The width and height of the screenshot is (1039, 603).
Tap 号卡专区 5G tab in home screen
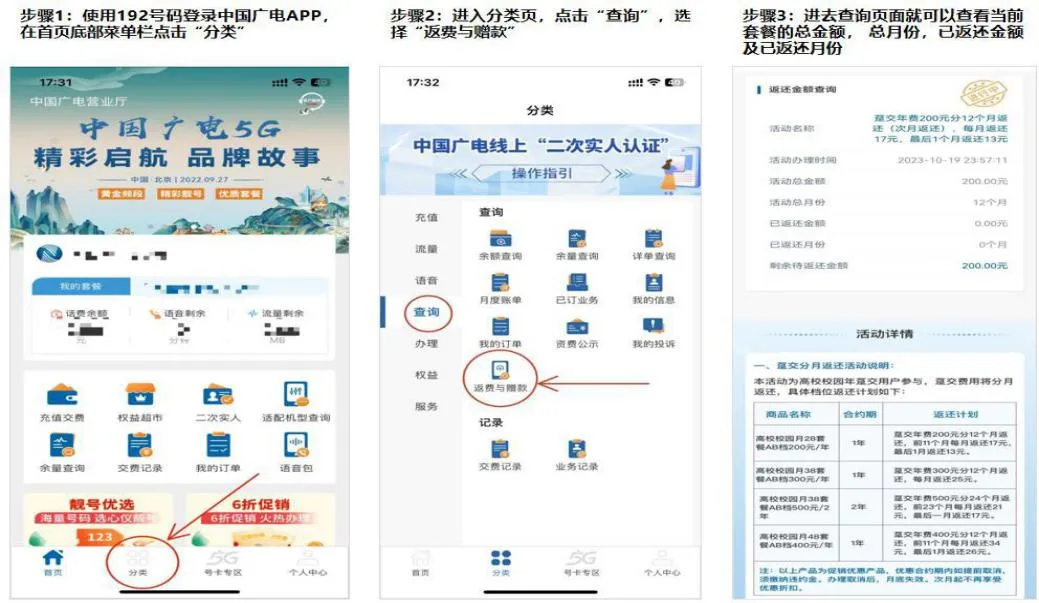[223, 563]
